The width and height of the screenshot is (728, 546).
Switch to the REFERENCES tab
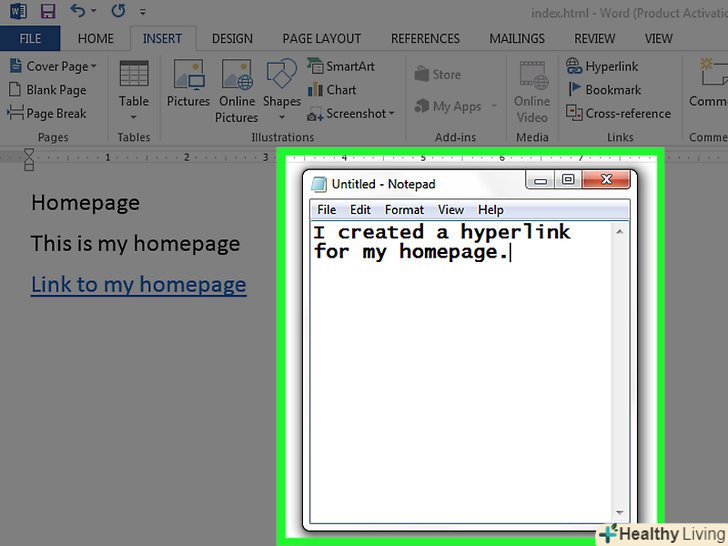pyautogui.click(x=425, y=39)
